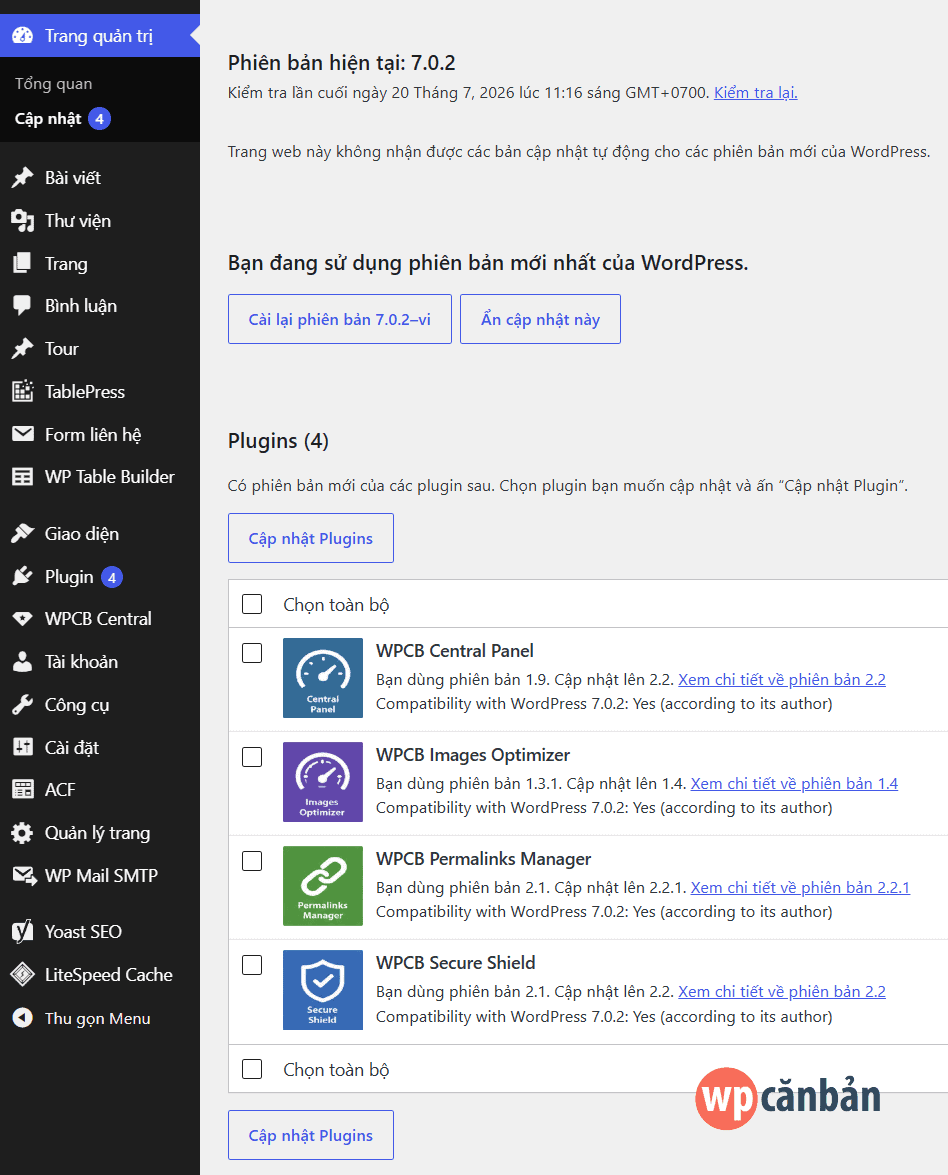Click the WPCB Images Optimizer title text
This screenshot has height=1175, width=948.
[x=473, y=755]
